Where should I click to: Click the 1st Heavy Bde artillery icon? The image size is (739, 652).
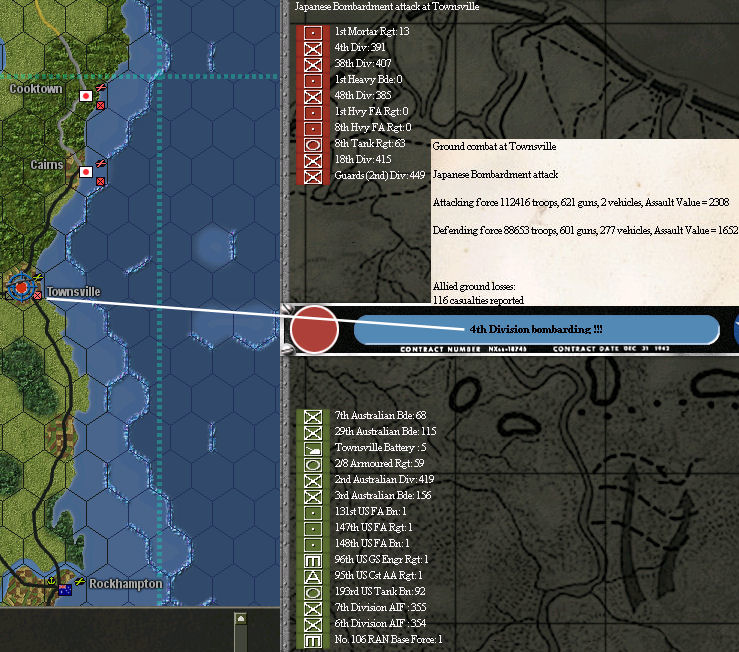click(x=313, y=81)
